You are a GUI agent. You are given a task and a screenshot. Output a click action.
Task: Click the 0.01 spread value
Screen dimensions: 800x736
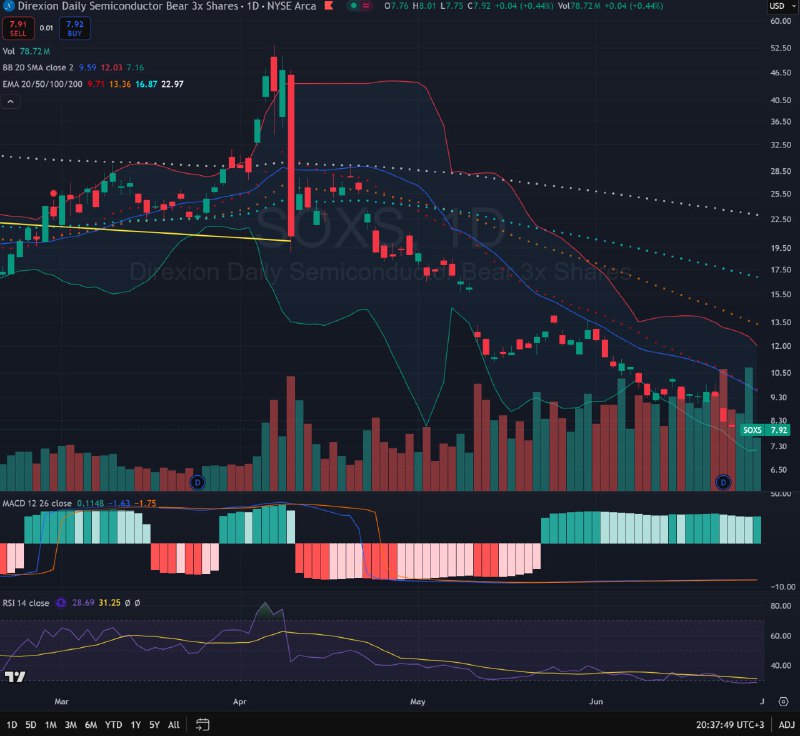(46, 28)
